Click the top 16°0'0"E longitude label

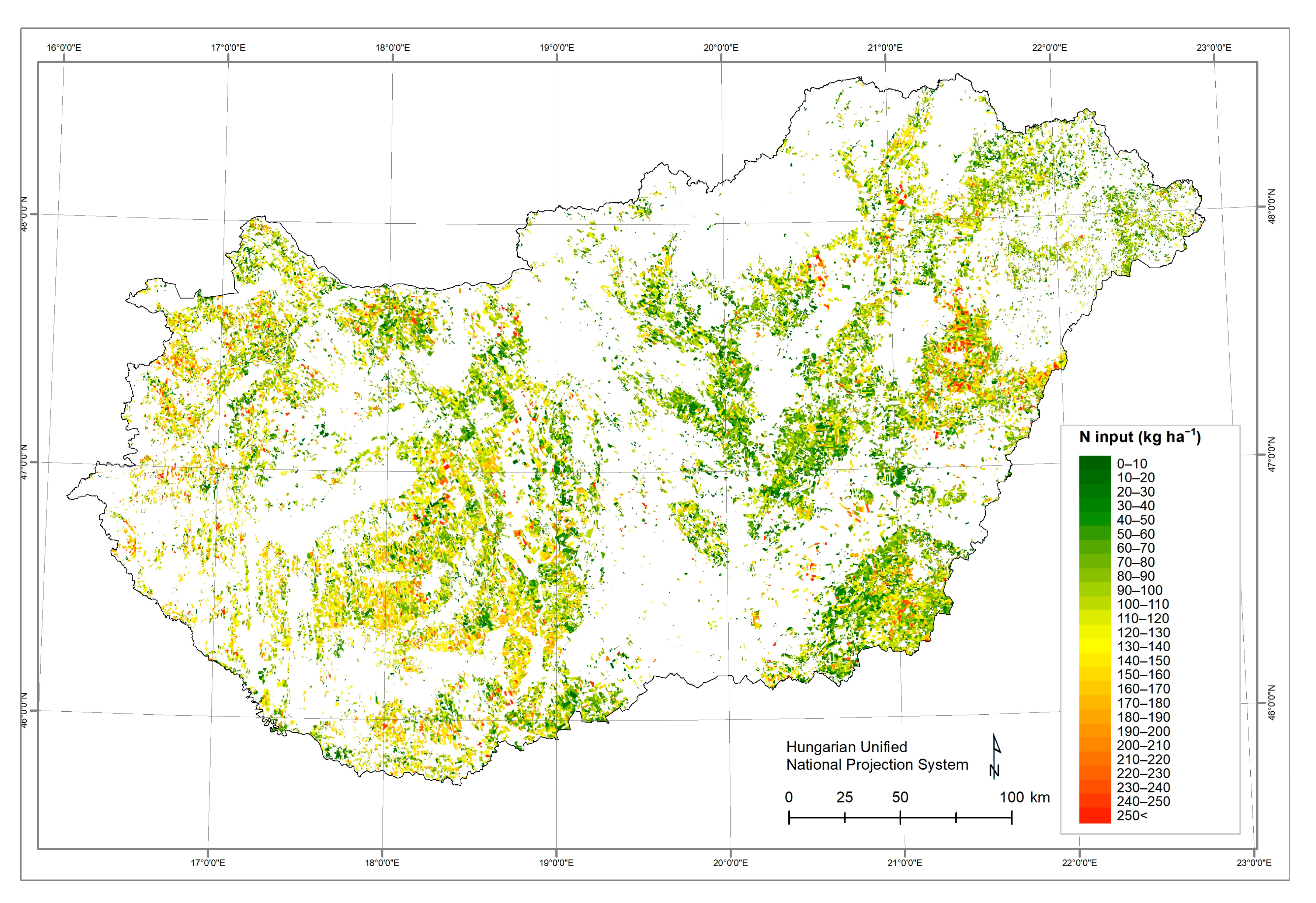[64, 48]
